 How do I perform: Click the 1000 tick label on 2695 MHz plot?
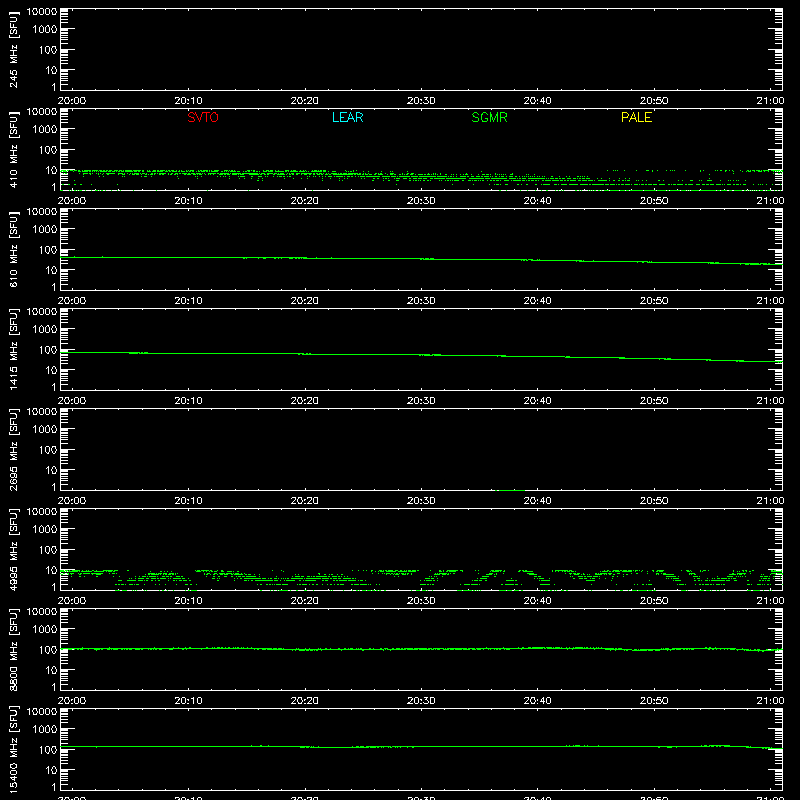(x=45, y=430)
